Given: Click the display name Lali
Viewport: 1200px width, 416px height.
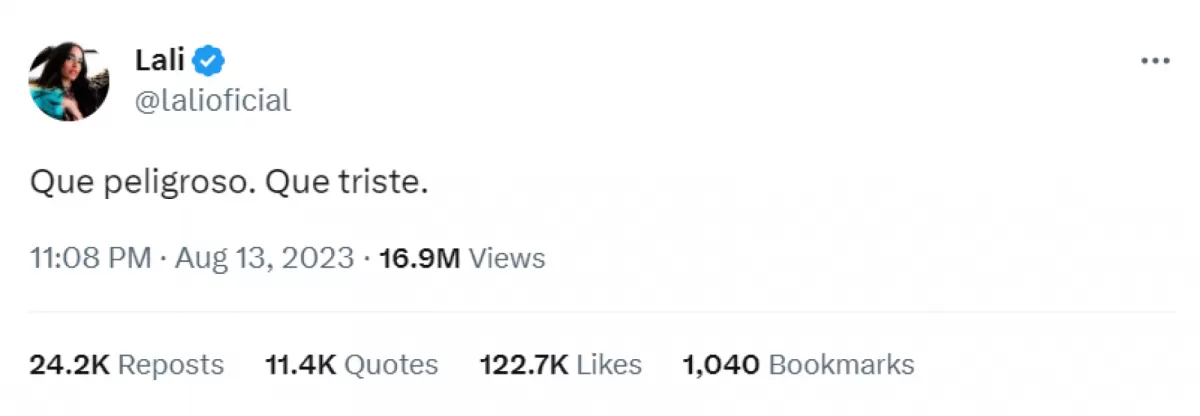Looking at the screenshot, I should [x=159, y=62].
